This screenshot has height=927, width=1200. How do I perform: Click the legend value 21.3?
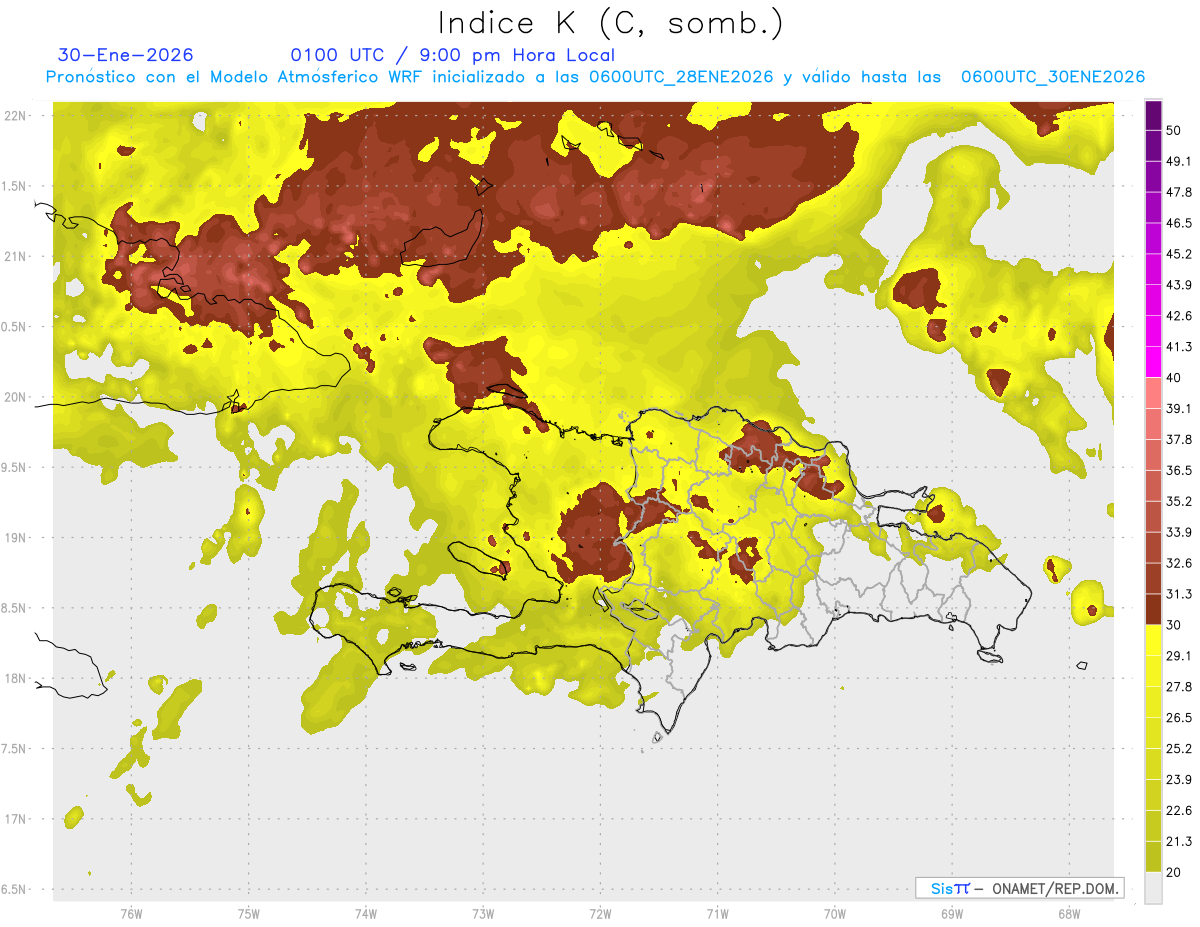coord(1179,841)
